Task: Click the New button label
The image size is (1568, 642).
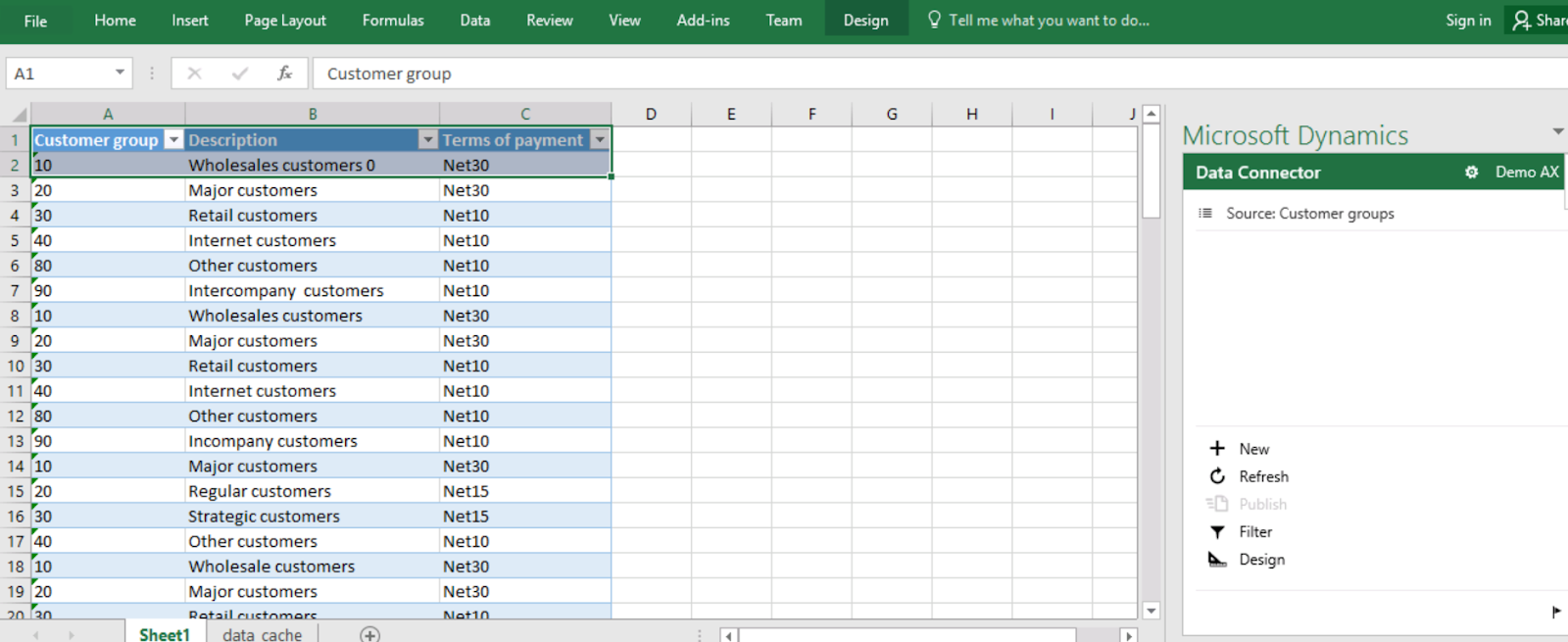Action: 1254,449
